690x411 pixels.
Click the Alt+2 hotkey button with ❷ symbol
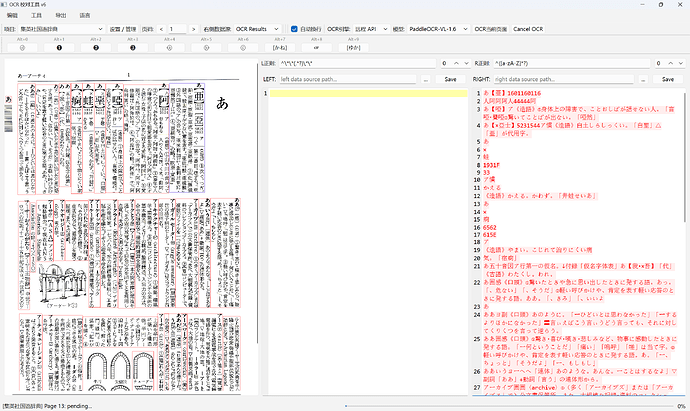point(96,48)
